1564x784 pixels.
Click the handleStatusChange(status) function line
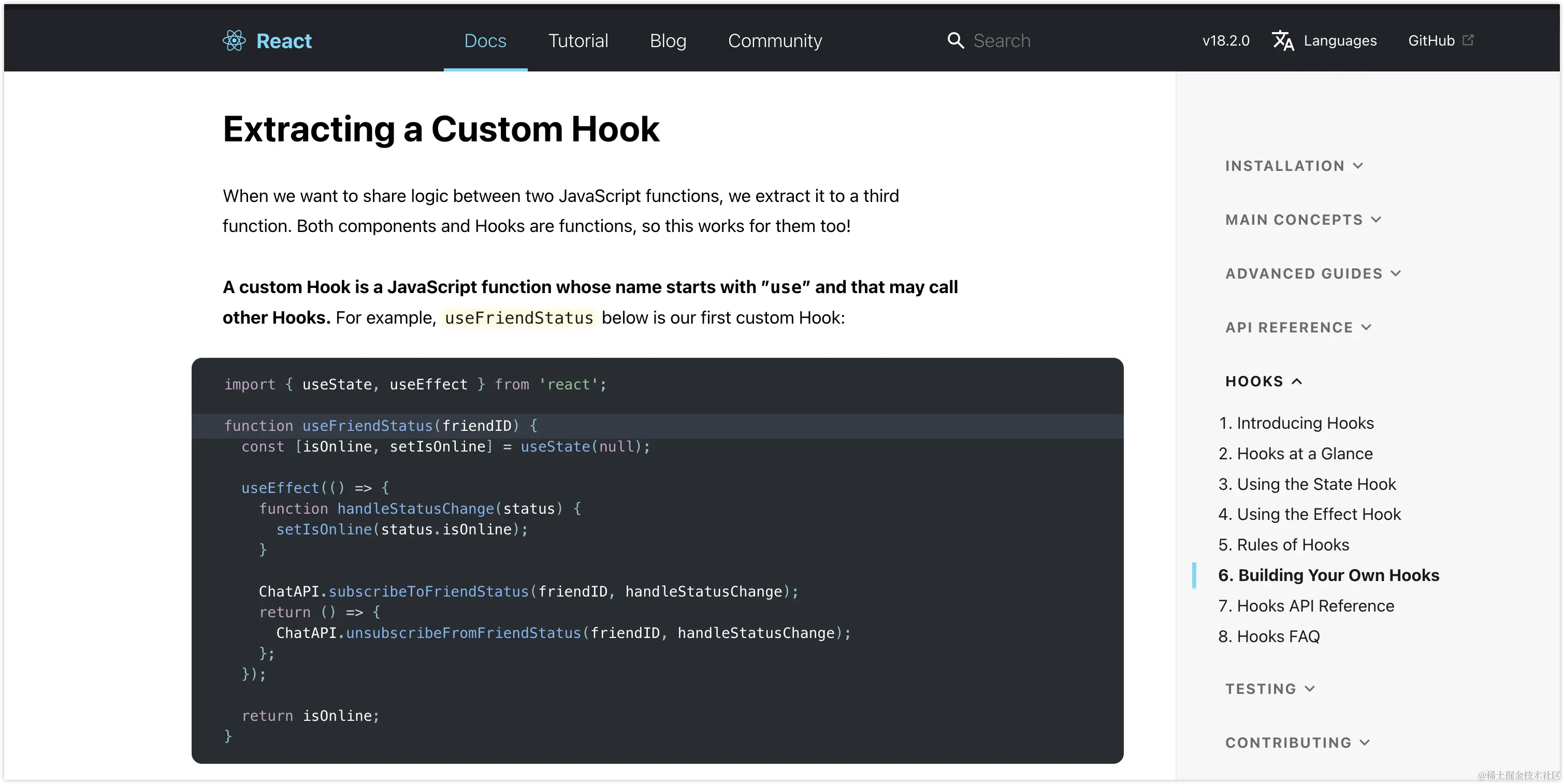(420, 509)
